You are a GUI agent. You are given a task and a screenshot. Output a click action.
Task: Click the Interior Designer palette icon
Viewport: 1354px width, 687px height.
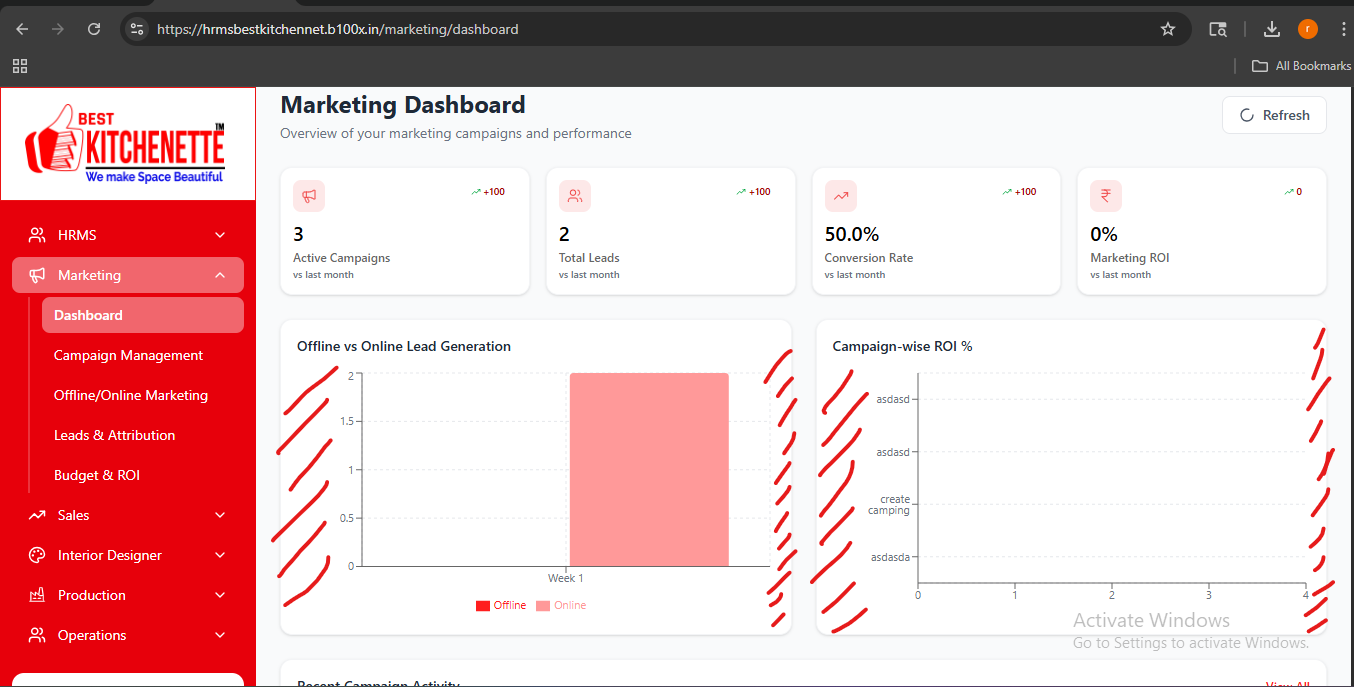coord(37,555)
